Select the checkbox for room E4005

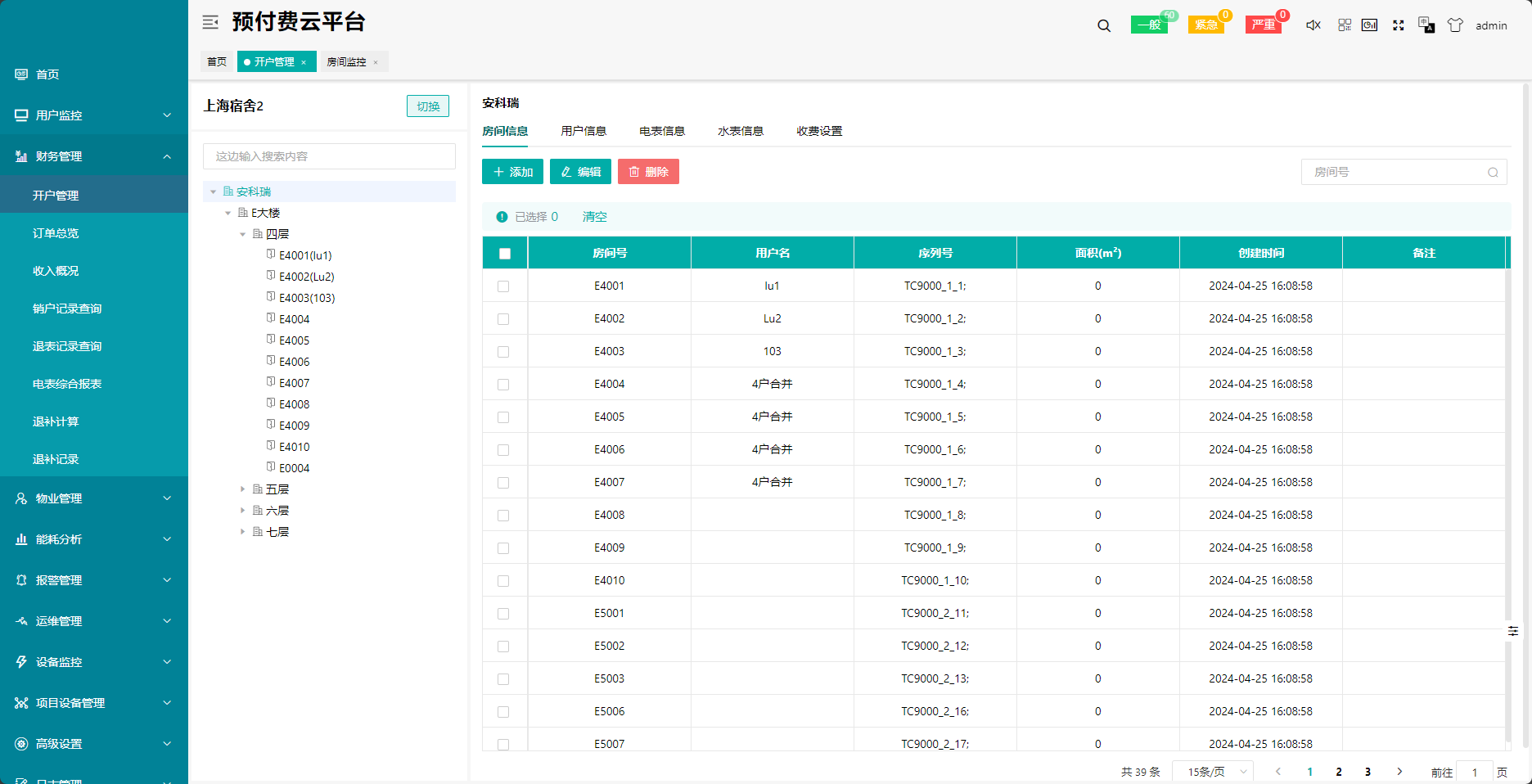coord(503,417)
